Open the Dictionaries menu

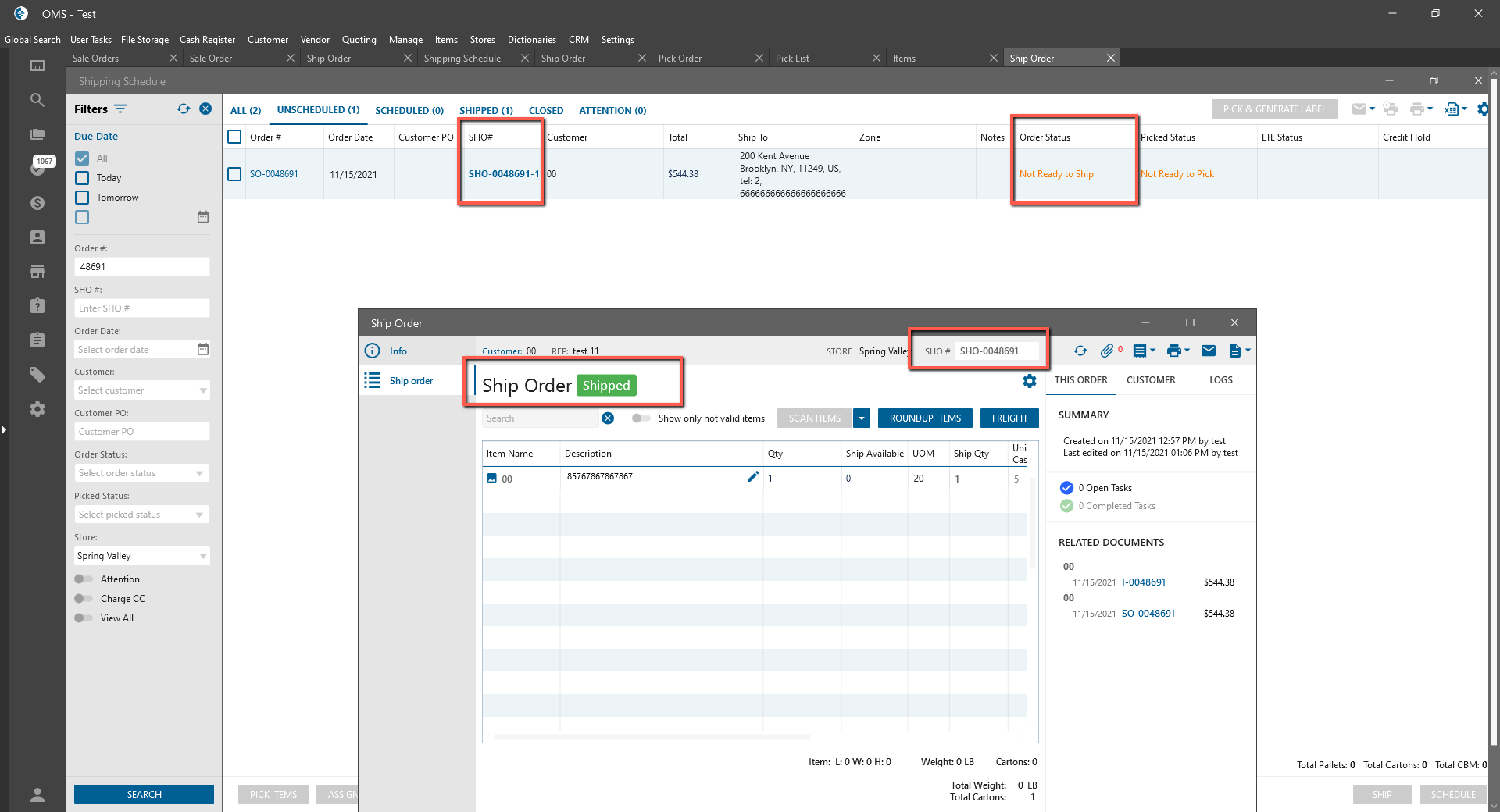point(531,40)
